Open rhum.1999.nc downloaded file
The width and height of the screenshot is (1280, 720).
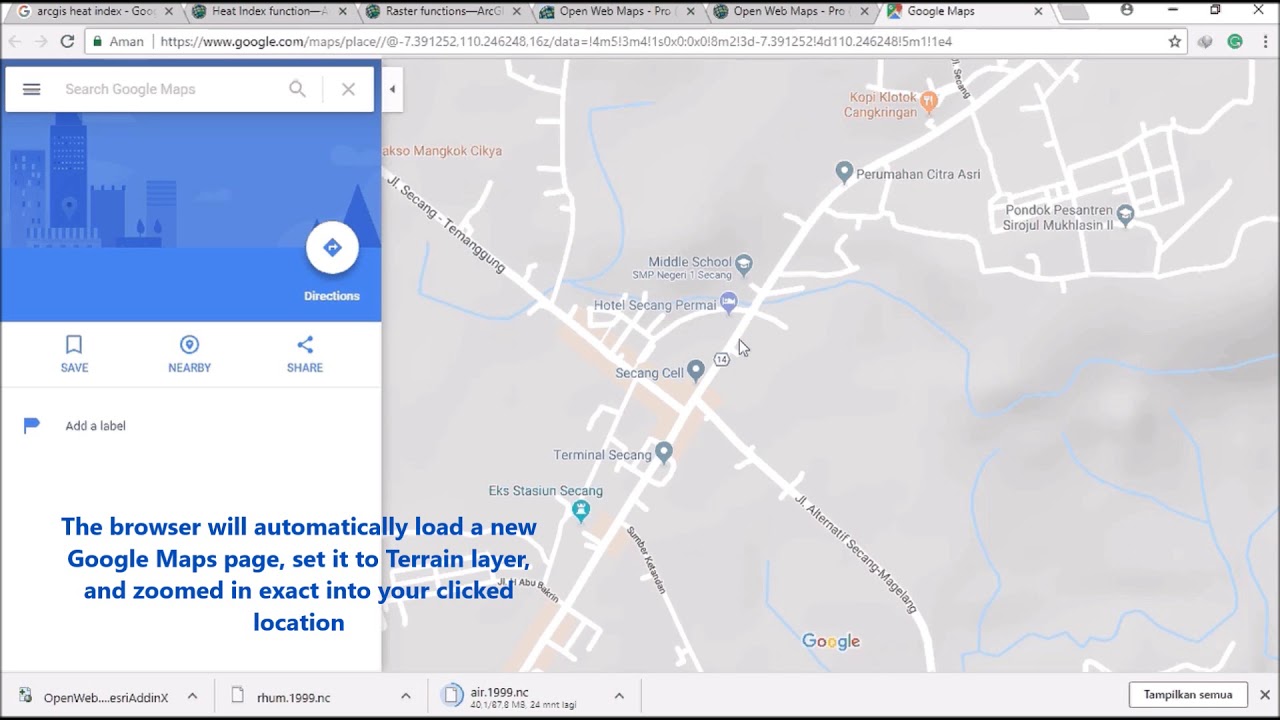coord(293,697)
